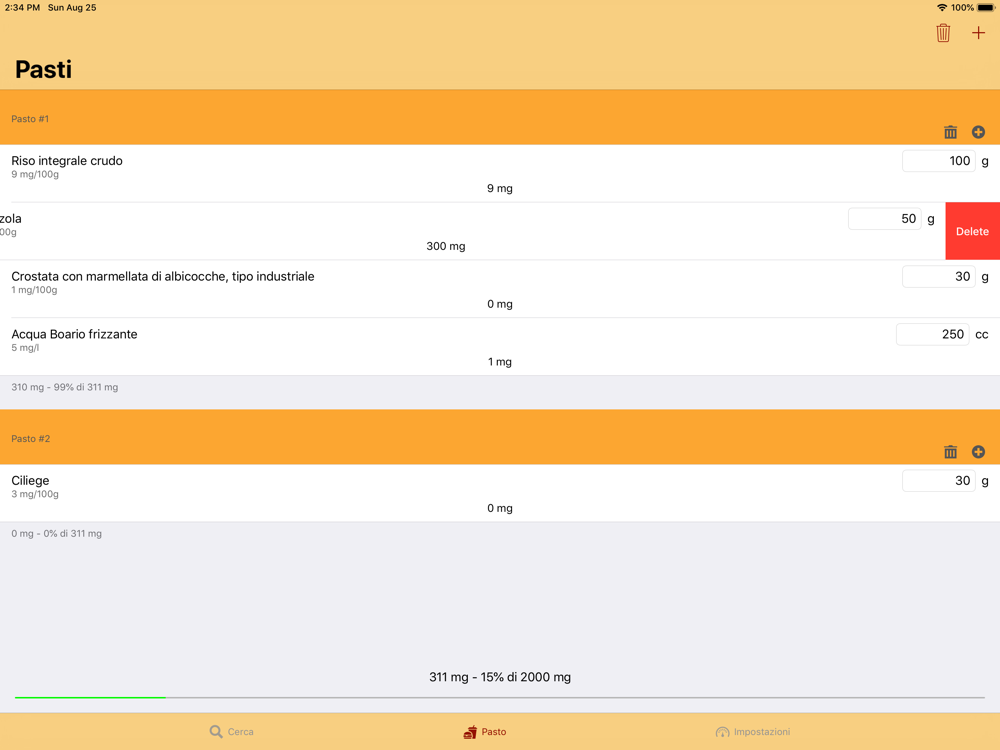Tap the Pasto #1 header label
The height and width of the screenshot is (750, 1000).
pyautogui.click(x=30, y=119)
